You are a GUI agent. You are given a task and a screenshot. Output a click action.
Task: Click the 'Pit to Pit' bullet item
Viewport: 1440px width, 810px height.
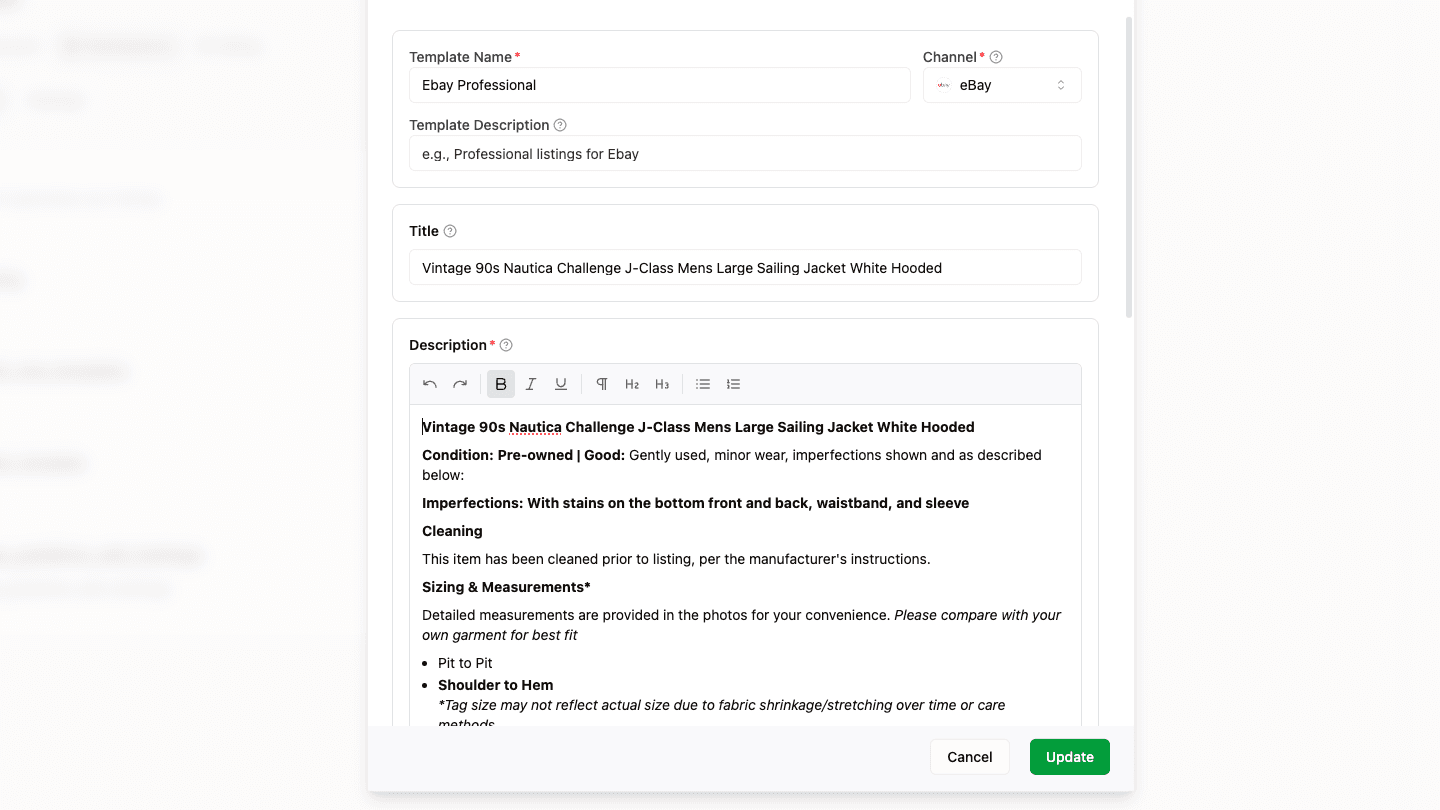point(465,663)
